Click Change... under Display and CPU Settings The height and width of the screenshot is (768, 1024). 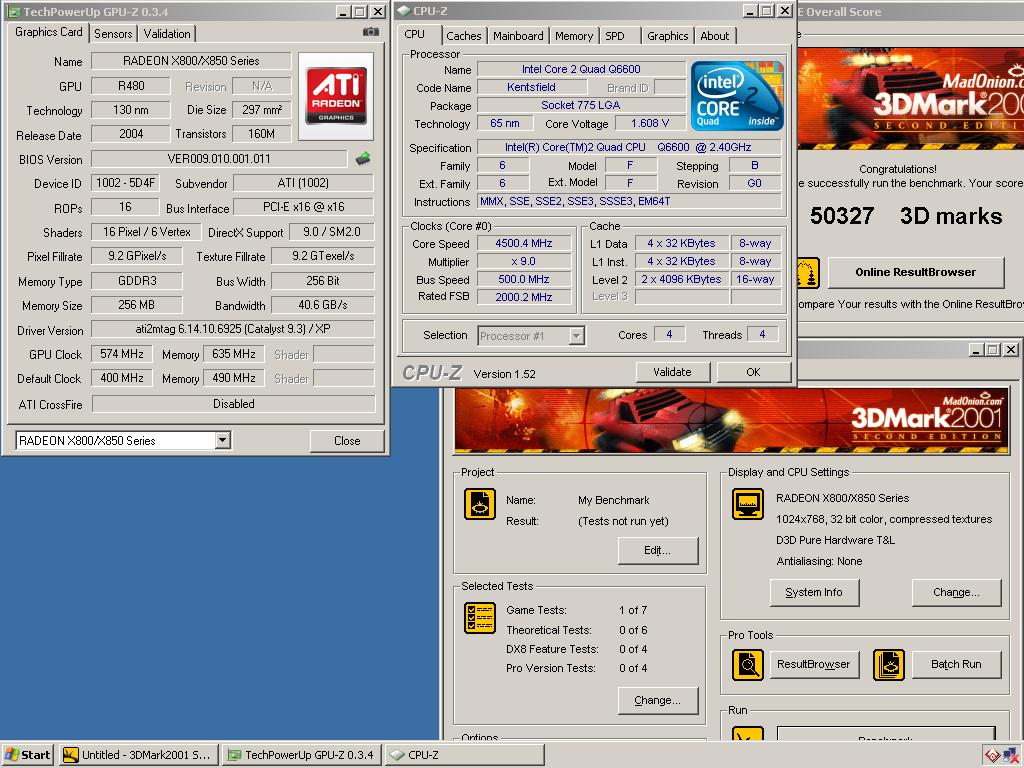(956, 592)
